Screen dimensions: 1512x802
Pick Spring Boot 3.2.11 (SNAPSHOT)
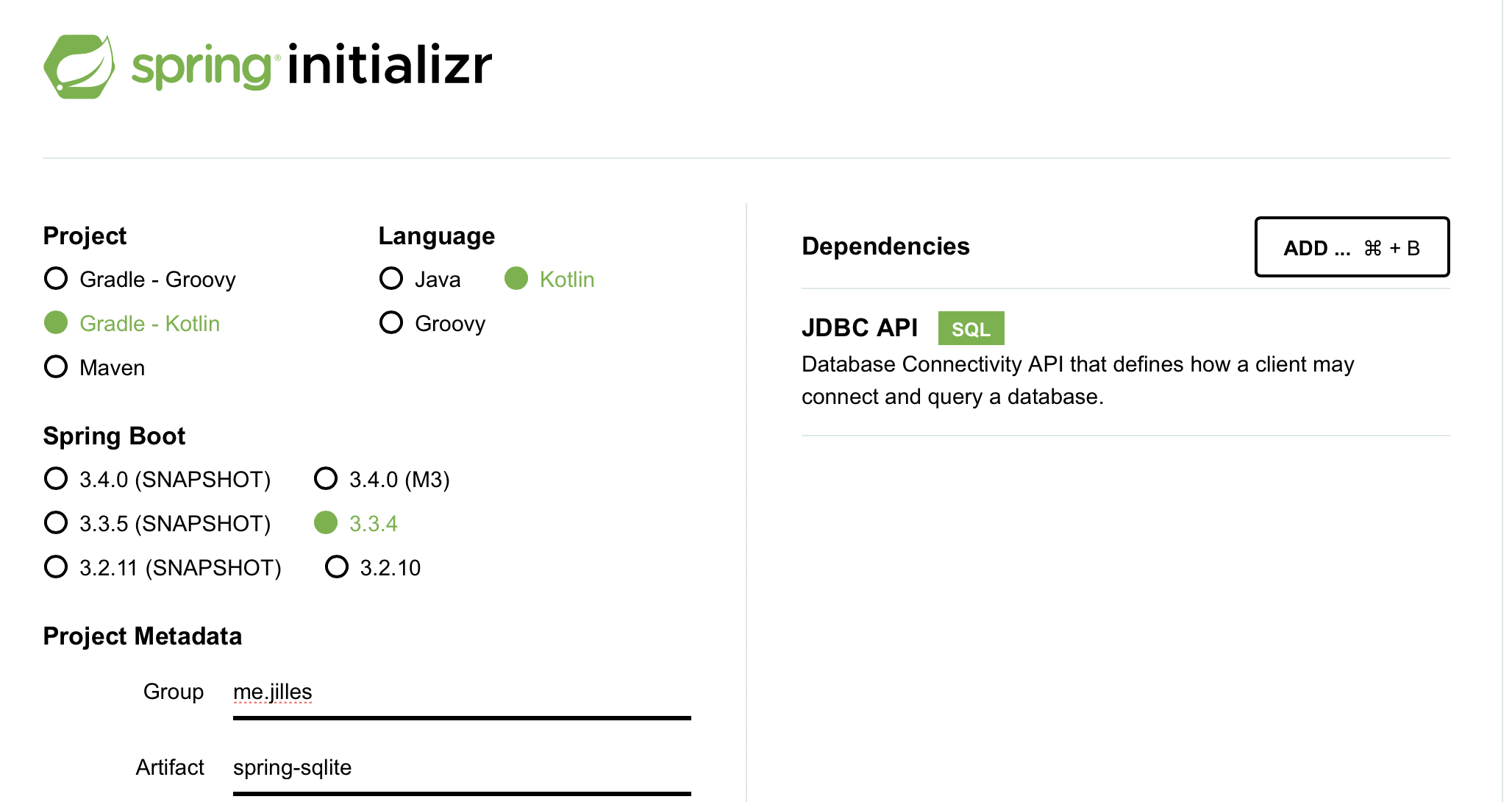click(x=55, y=567)
